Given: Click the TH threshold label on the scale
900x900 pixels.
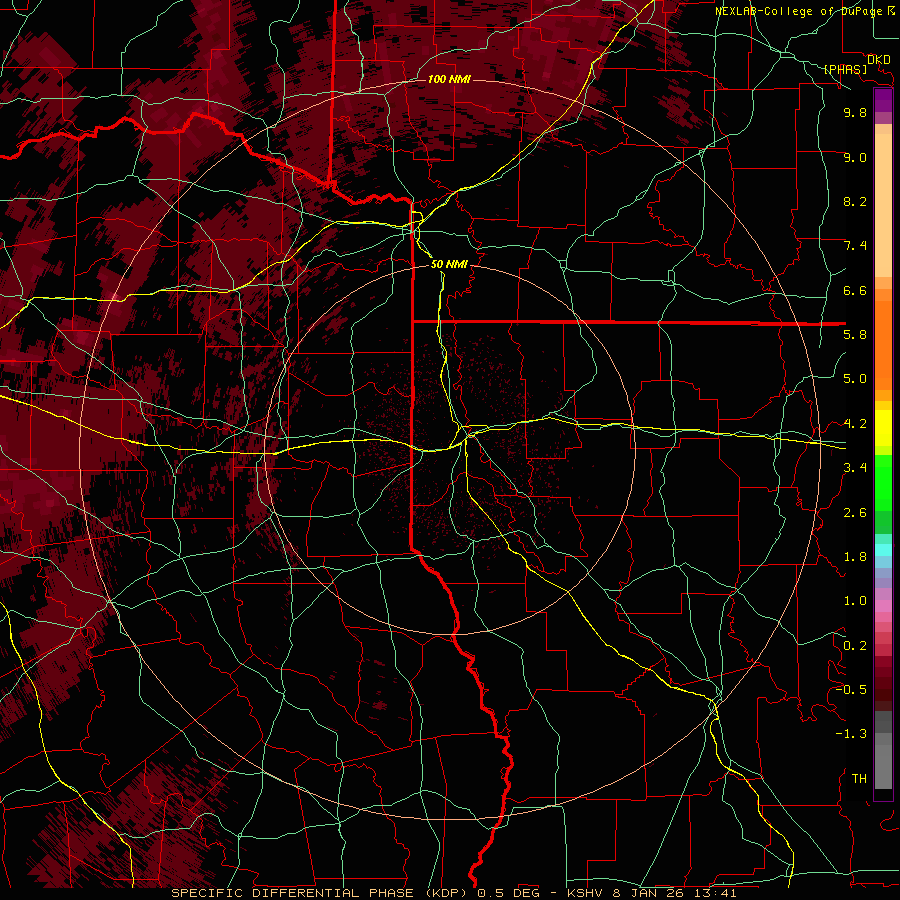Looking at the screenshot, I should tap(859, 779).
